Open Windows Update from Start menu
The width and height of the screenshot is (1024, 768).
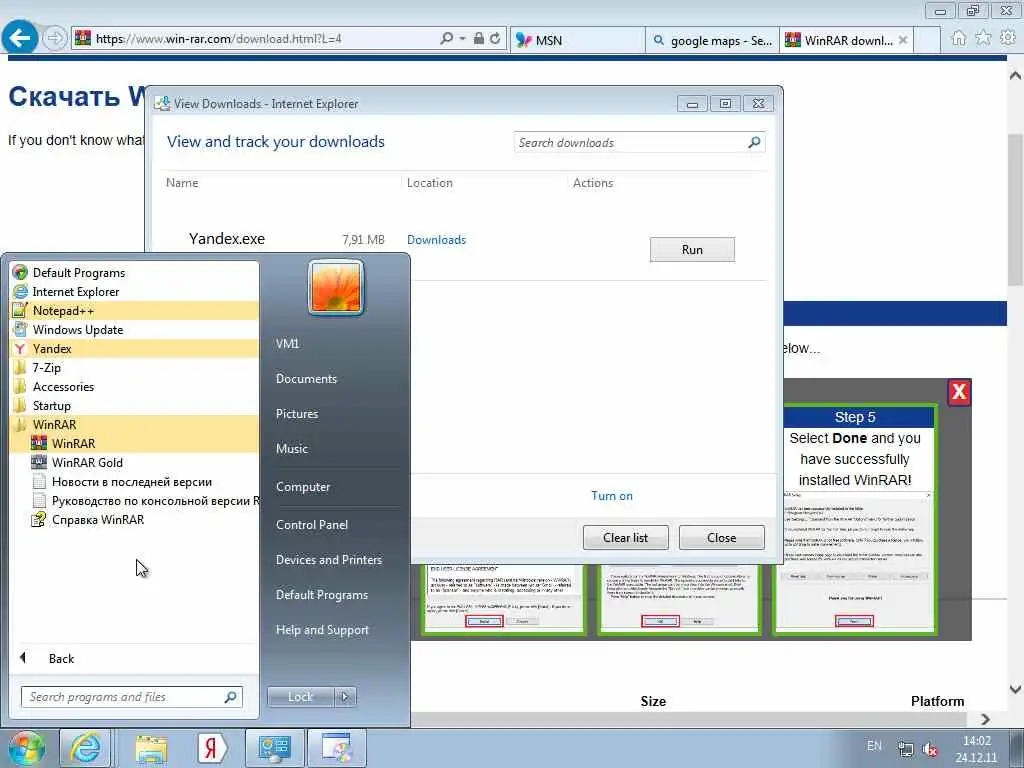[135, 330]
